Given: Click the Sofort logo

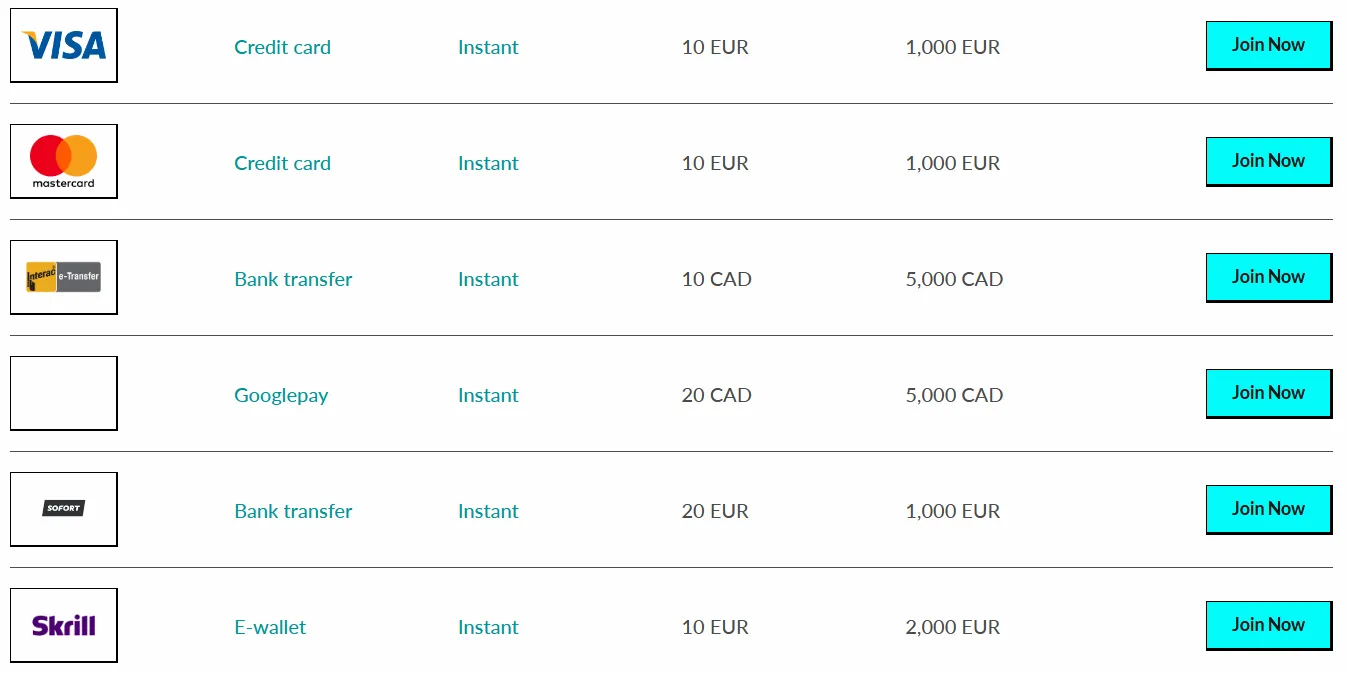Looking at the screenshot, I should point(64,509).
